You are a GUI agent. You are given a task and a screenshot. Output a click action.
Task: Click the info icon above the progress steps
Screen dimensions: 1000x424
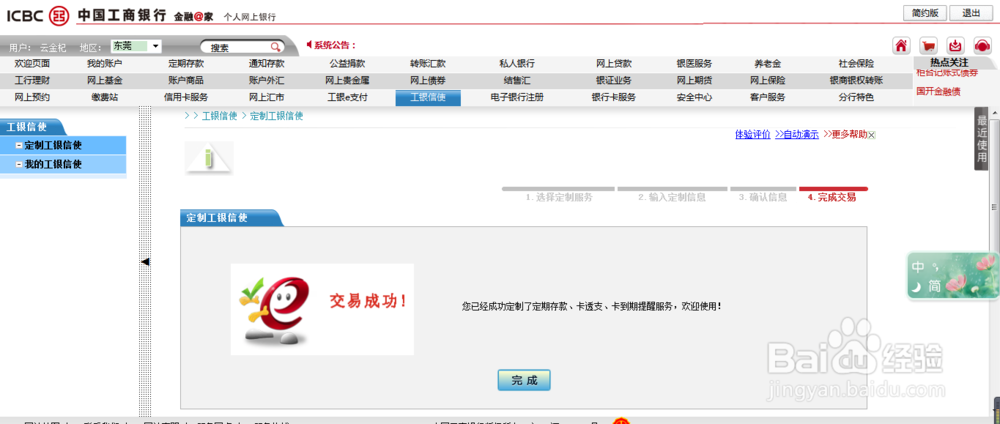[x=209, y=157]
